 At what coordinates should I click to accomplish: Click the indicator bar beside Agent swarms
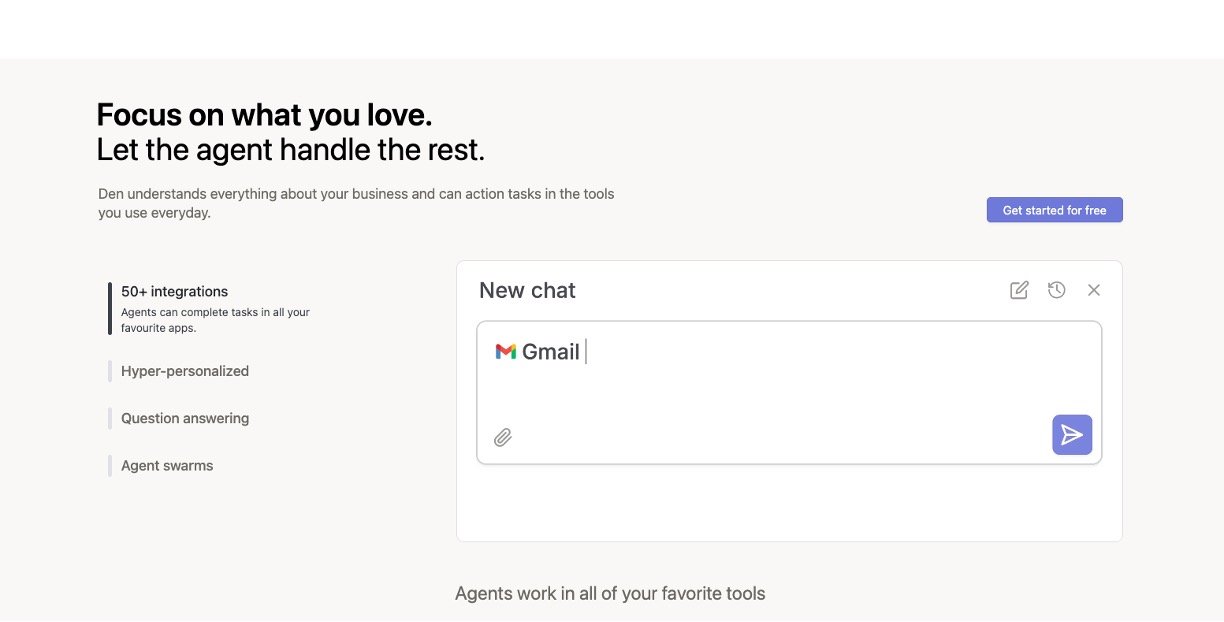pos(110,465)
